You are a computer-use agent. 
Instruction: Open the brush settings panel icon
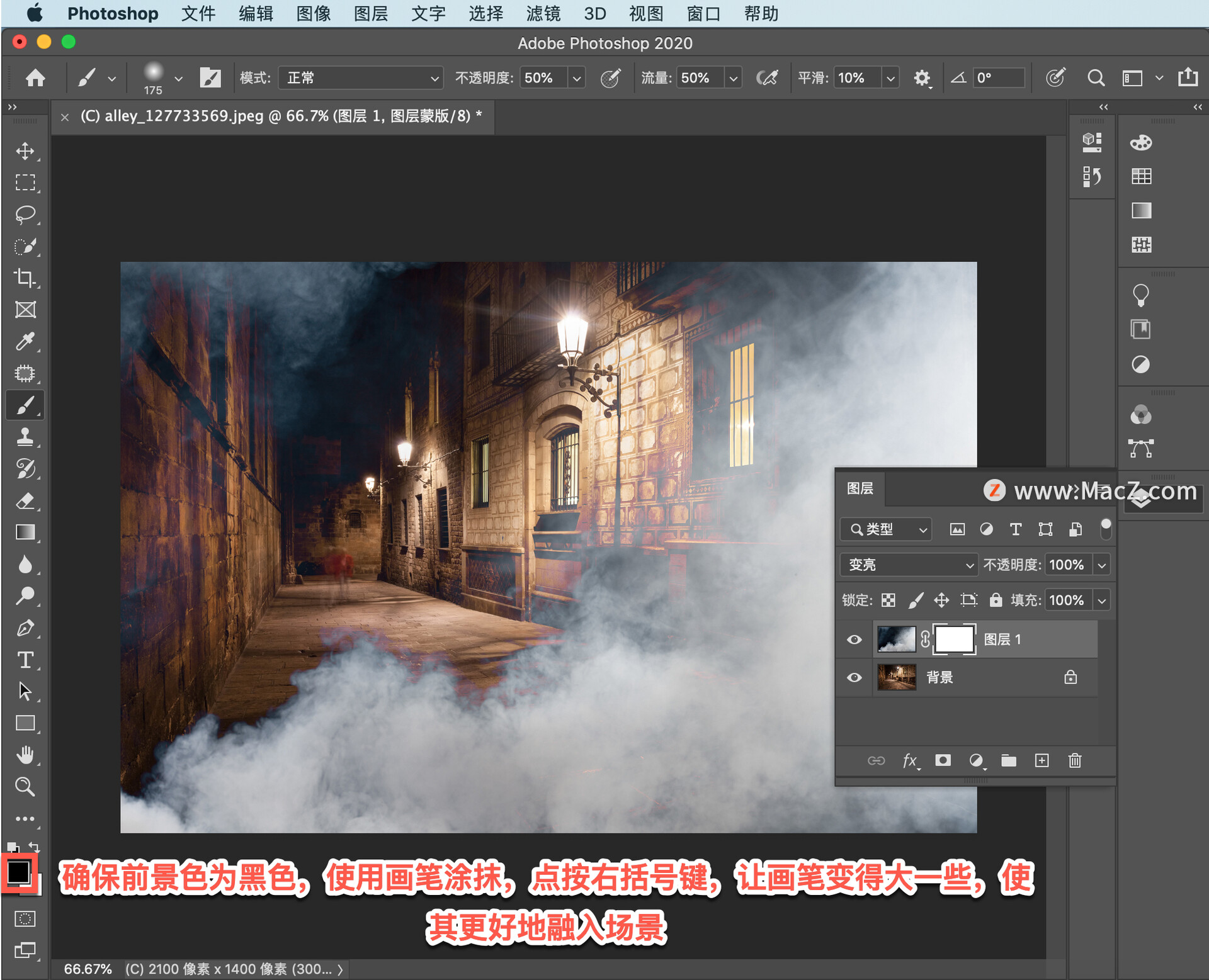(x=210, y=78)
